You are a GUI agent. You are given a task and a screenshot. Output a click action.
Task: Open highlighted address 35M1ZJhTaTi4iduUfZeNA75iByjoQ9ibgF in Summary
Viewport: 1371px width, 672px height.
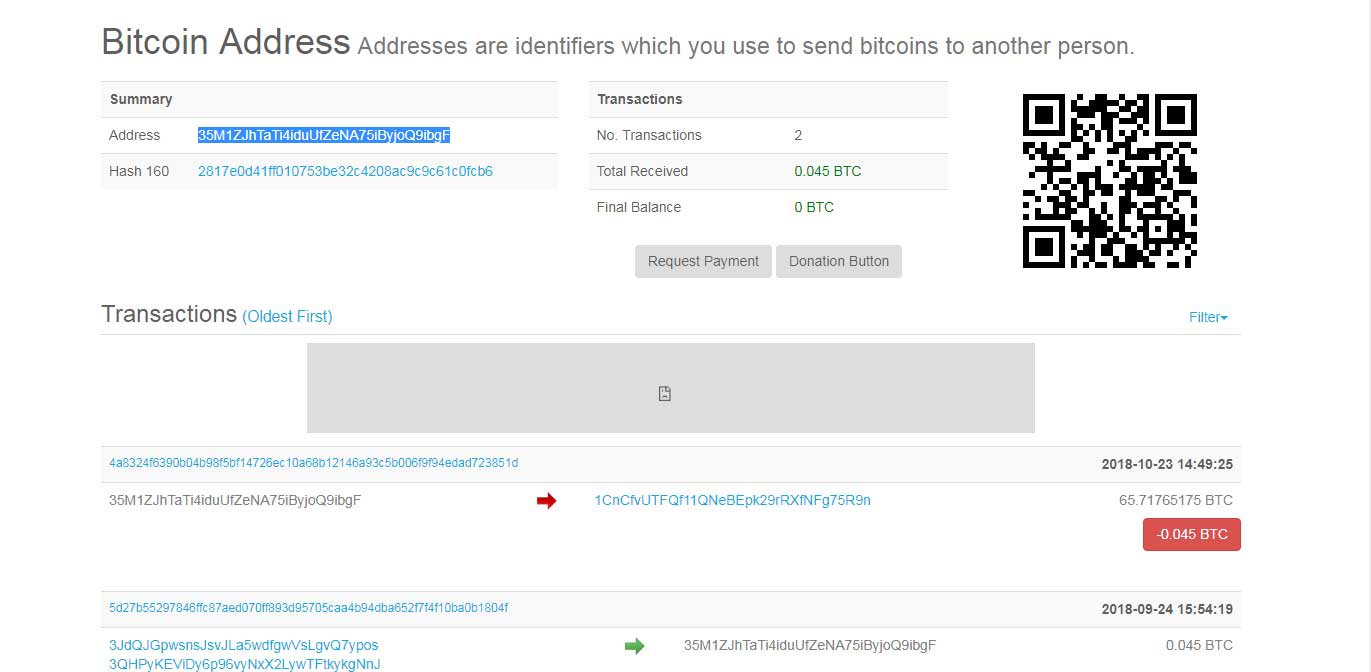pos(324,135)
